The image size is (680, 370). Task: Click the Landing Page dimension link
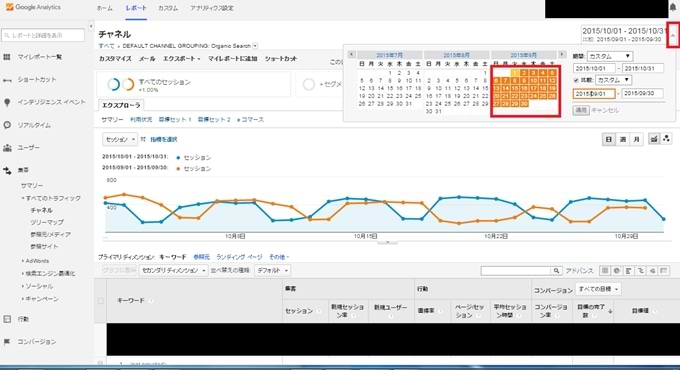[x=239, y=257]
